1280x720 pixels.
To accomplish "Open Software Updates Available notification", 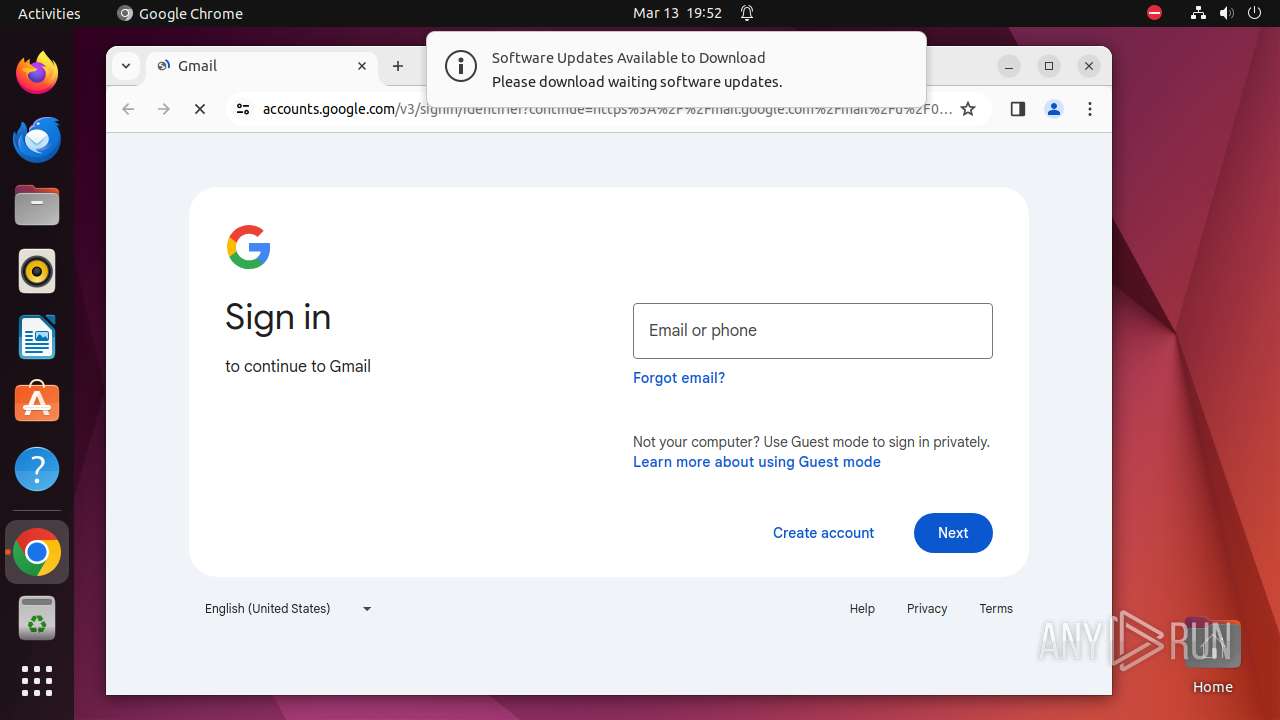I will (x=676, y=69).
